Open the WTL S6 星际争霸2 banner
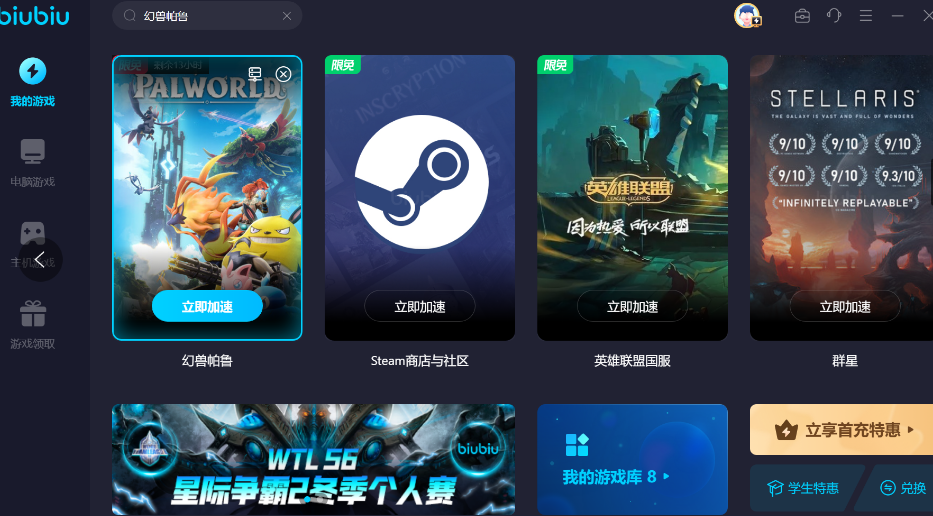Viewport: 933px width, 516px height. click(x=313, y=459)
